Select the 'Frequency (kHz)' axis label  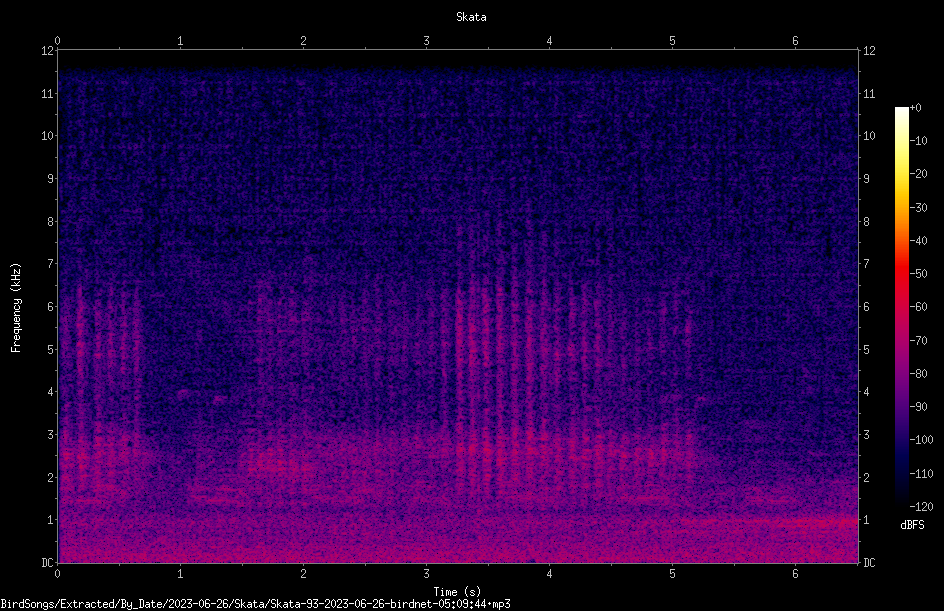click(16, 308)
